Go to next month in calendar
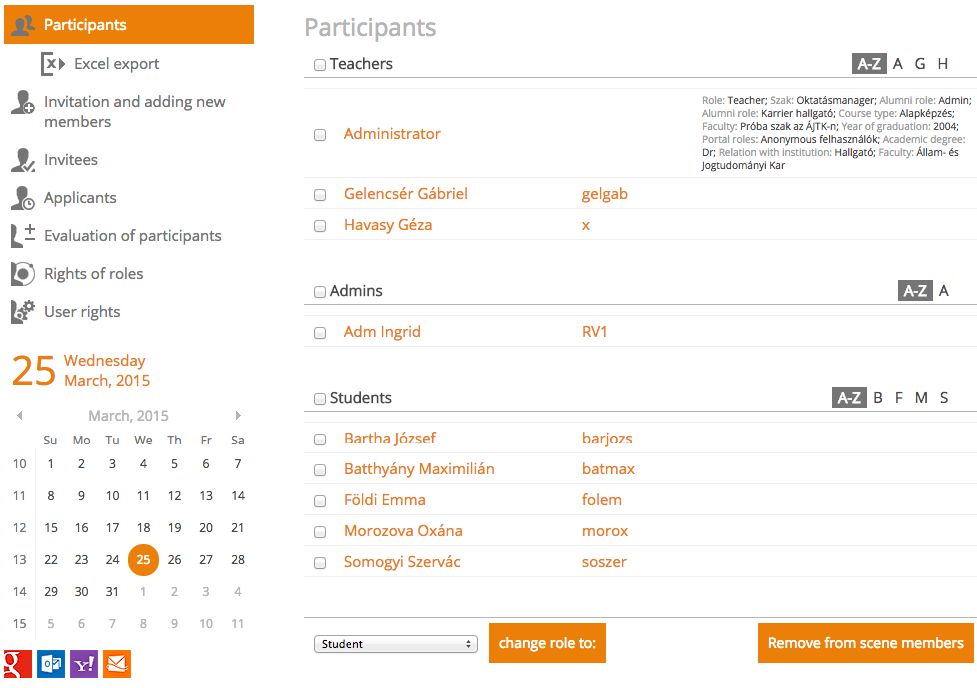Image resolution: width=977 pixels, height=688 pixels. pyautogui.click(x=238, y=416)
